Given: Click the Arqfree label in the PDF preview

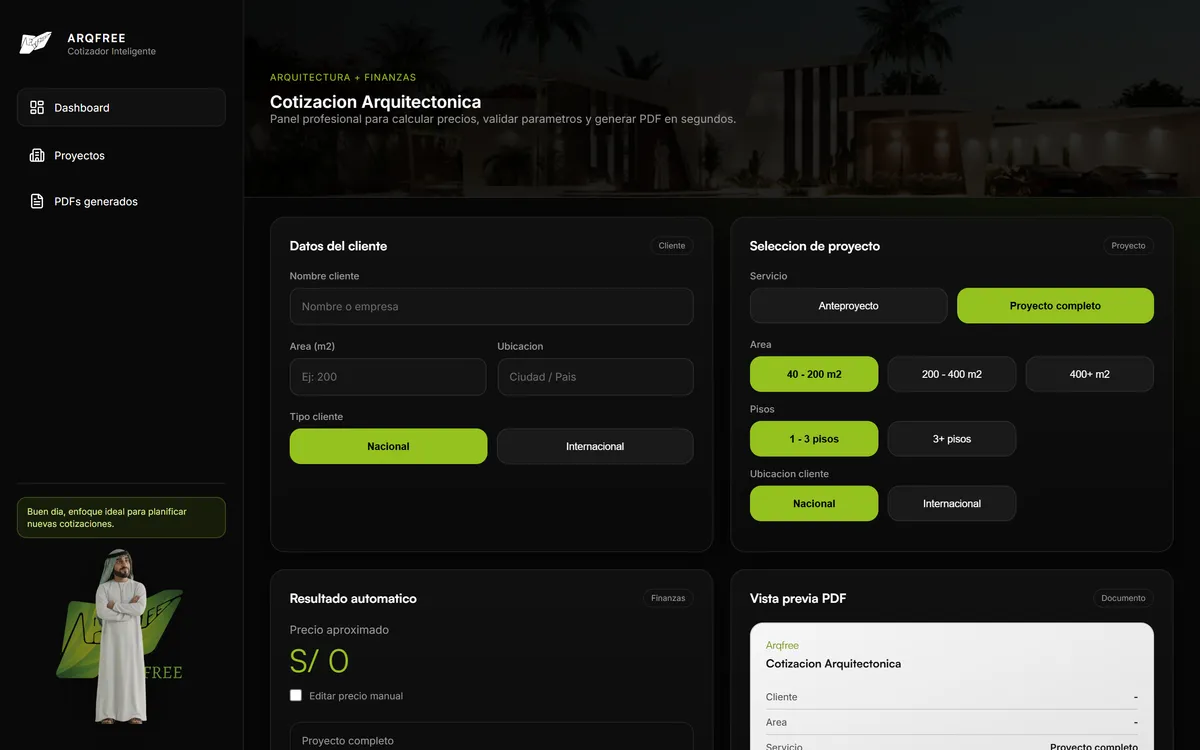Looking at the screenshot, I should pyautogui.click(x=782, y=646).
